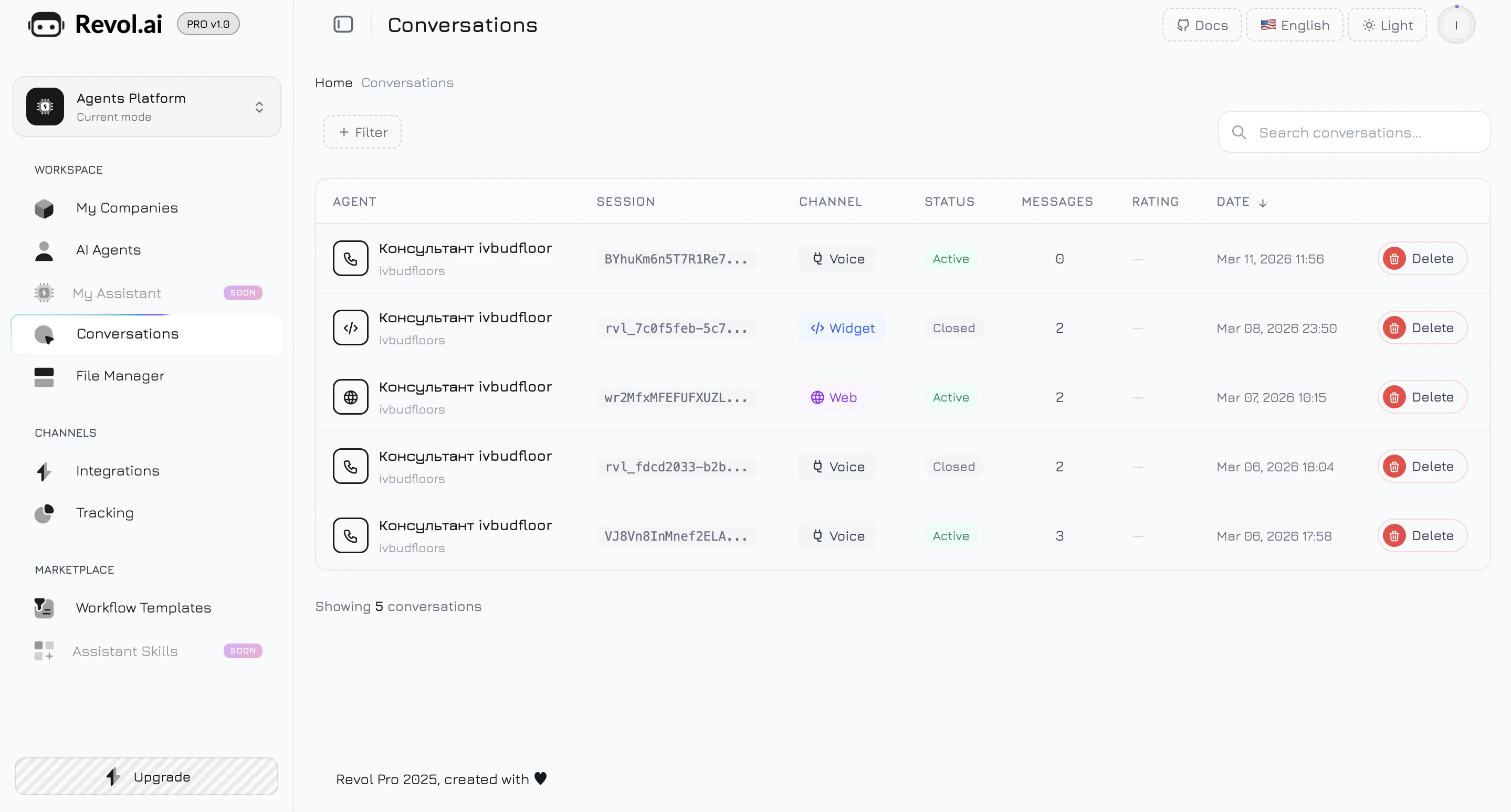This screenshot has height=812, width=1511.
Task: Delete the Mar 07, 2026 10:15 conversation
Action: [x=1422, y=397]
